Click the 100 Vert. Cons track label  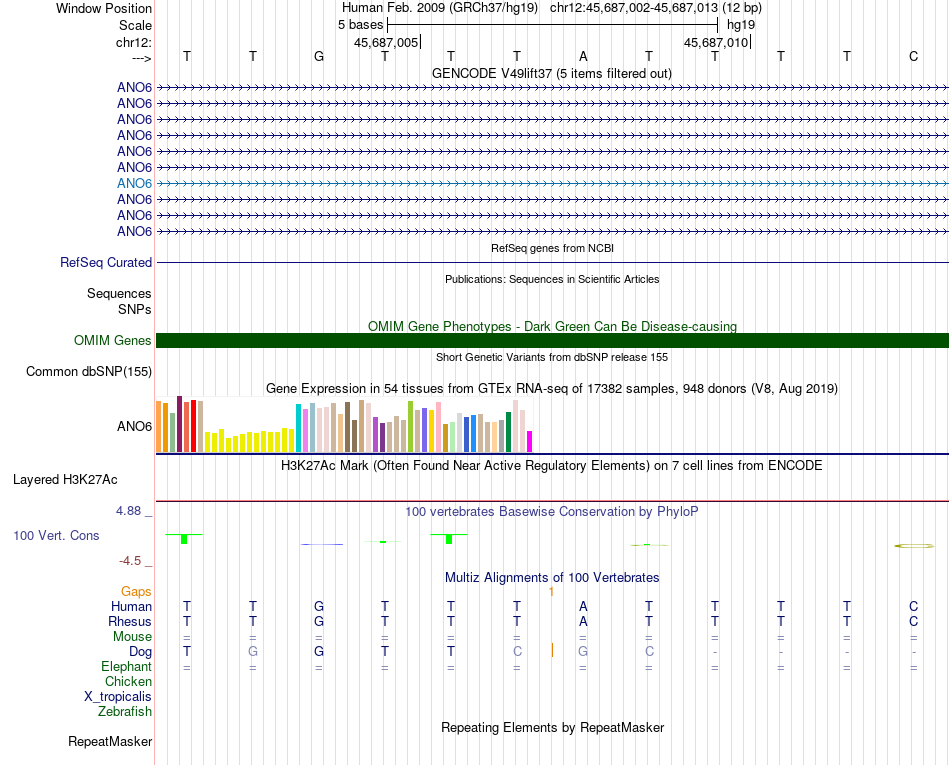[x=56, y=535]
